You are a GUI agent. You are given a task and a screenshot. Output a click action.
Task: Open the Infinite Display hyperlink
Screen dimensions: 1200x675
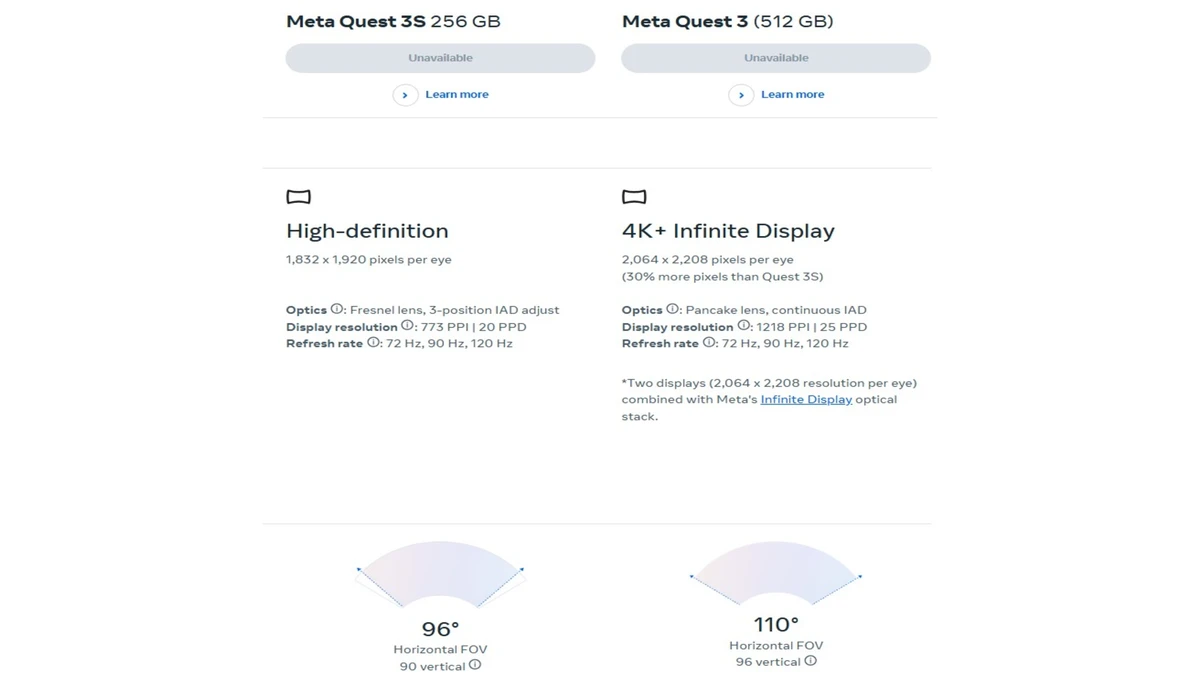click(806, 399)
